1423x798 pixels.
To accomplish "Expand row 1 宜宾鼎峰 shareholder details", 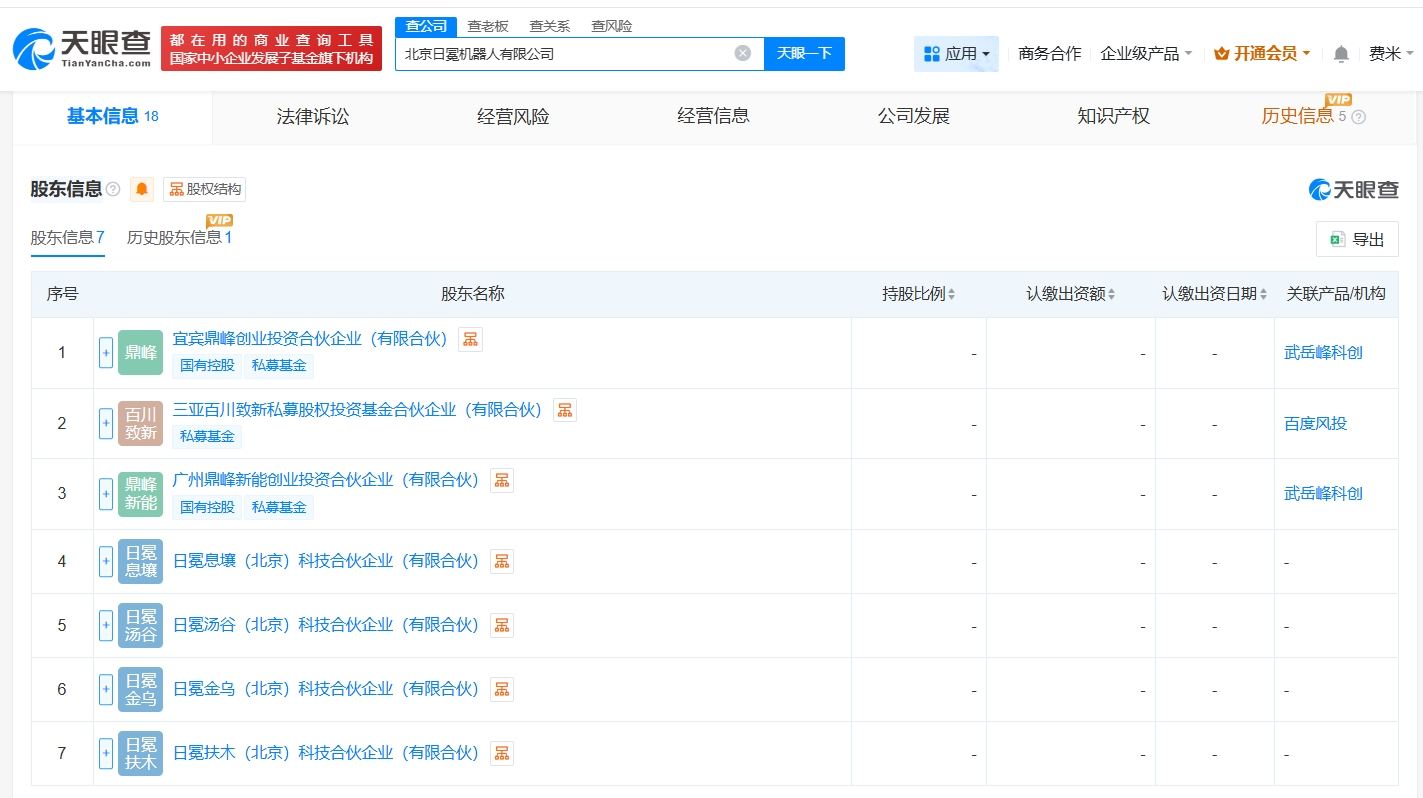I will (105, 352).
